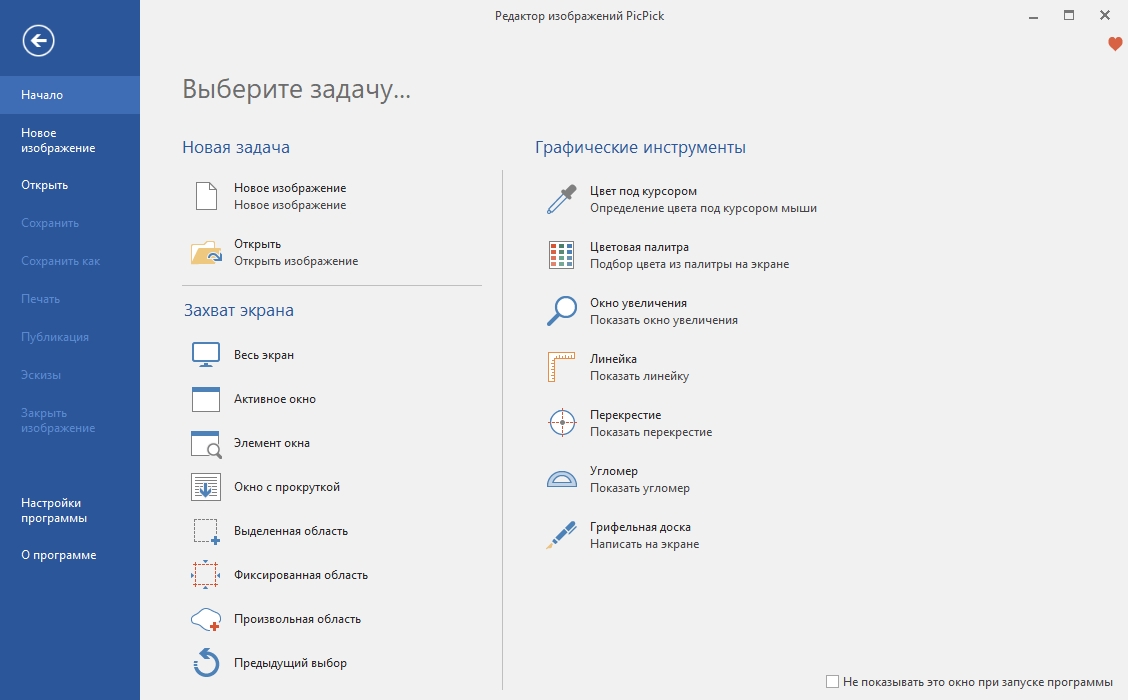Open 'Настройки программы' in the sidebar
This screenshot has width=1128, height=700.
[54, 511]
